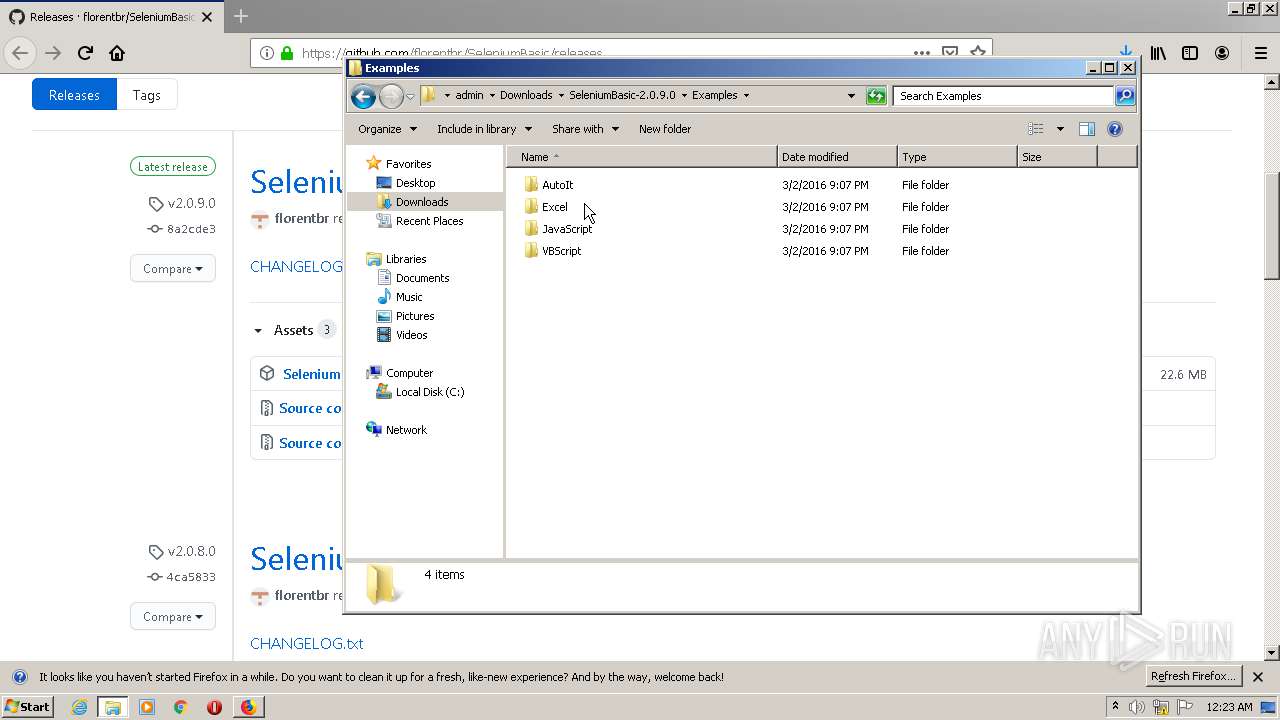Open the Pictures library
The width and height of the screenshot is (1280, 720).
405,316
